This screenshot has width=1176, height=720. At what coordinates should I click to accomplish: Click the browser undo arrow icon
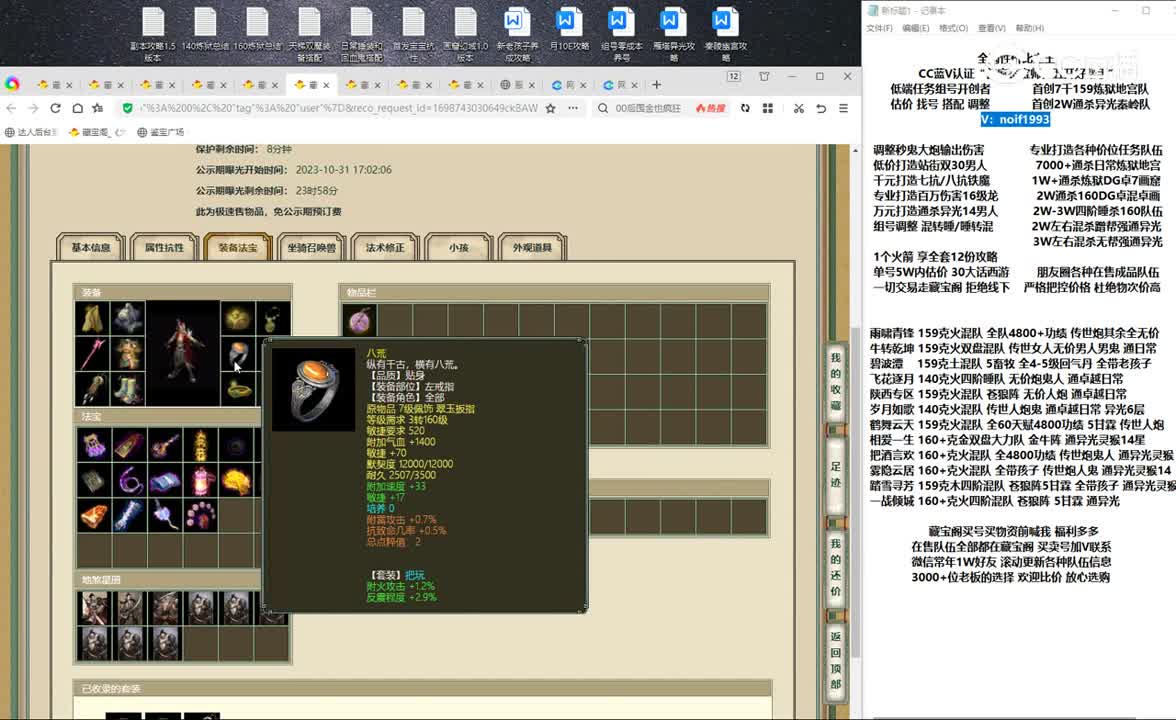[x=821, y=108]
